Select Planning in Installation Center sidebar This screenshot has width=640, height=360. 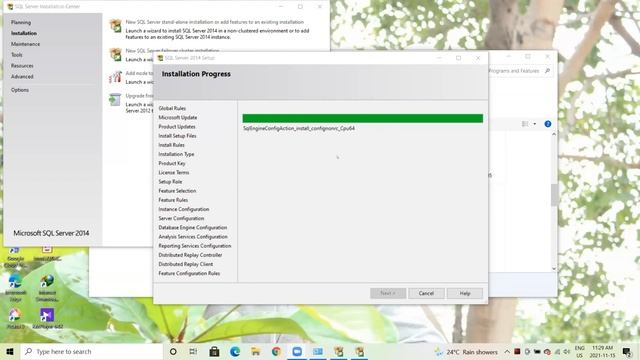point(21,22)
